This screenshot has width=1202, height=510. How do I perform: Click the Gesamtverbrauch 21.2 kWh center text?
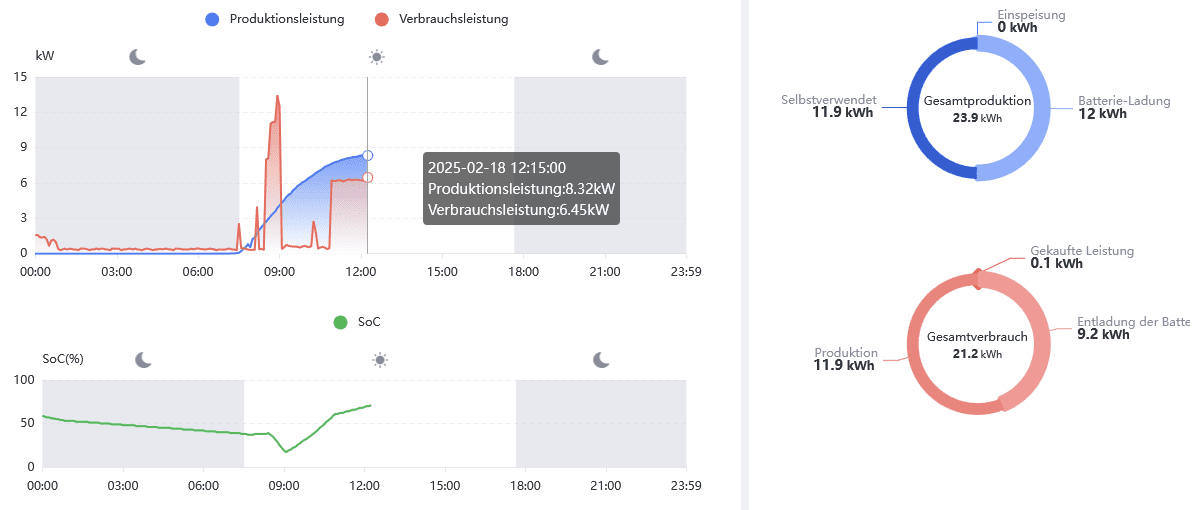(x=977, y=344)
